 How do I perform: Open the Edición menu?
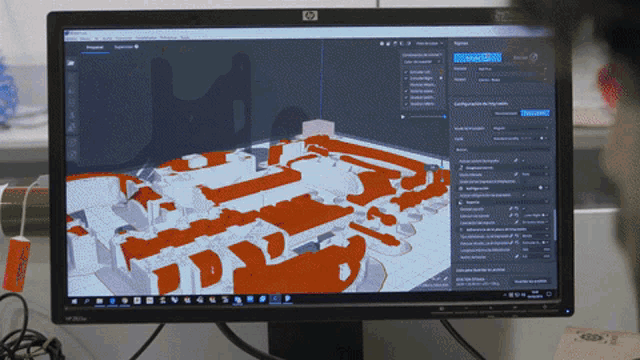coord(85,38)
